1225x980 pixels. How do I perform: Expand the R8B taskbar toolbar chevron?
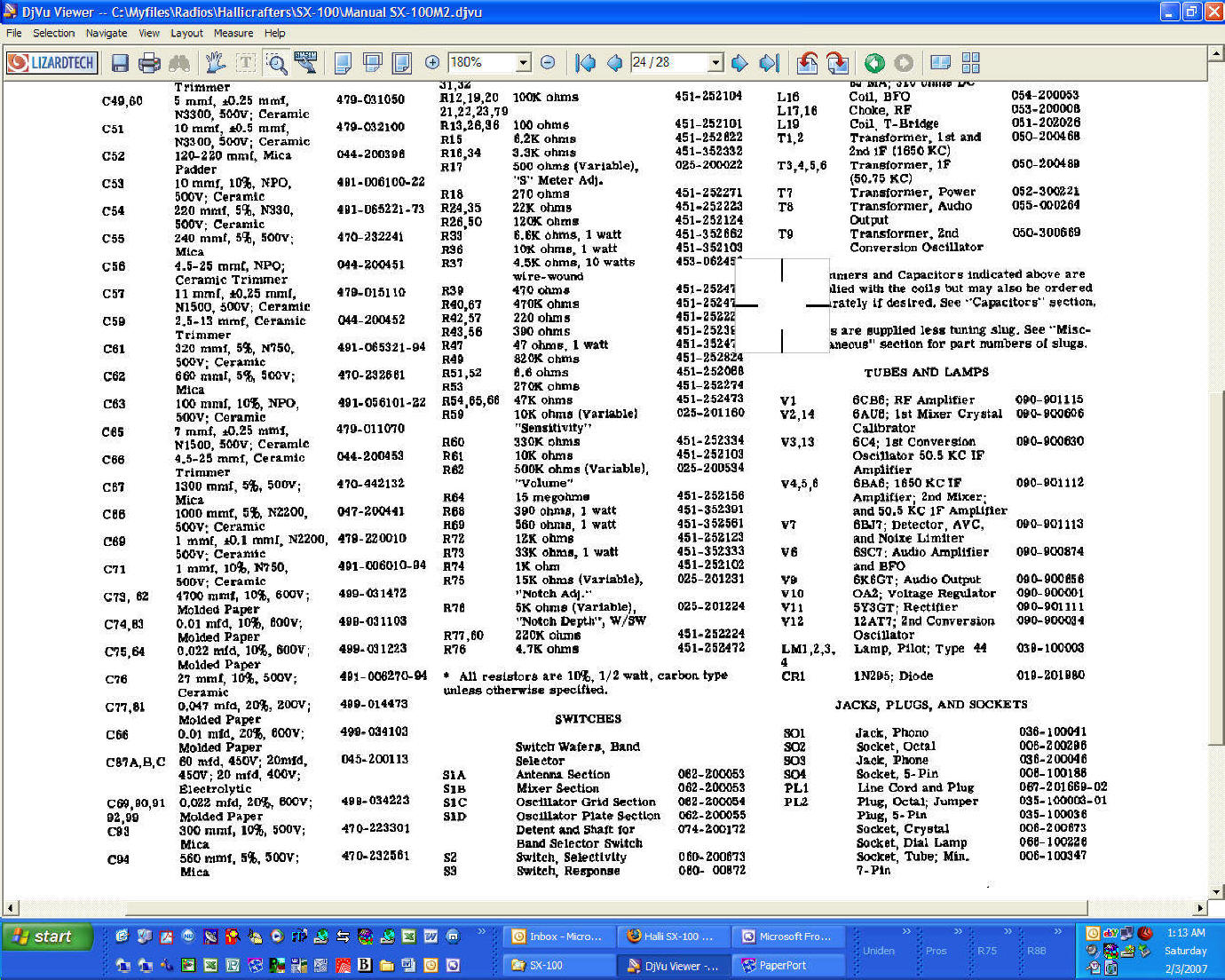tap(1057, 931)
